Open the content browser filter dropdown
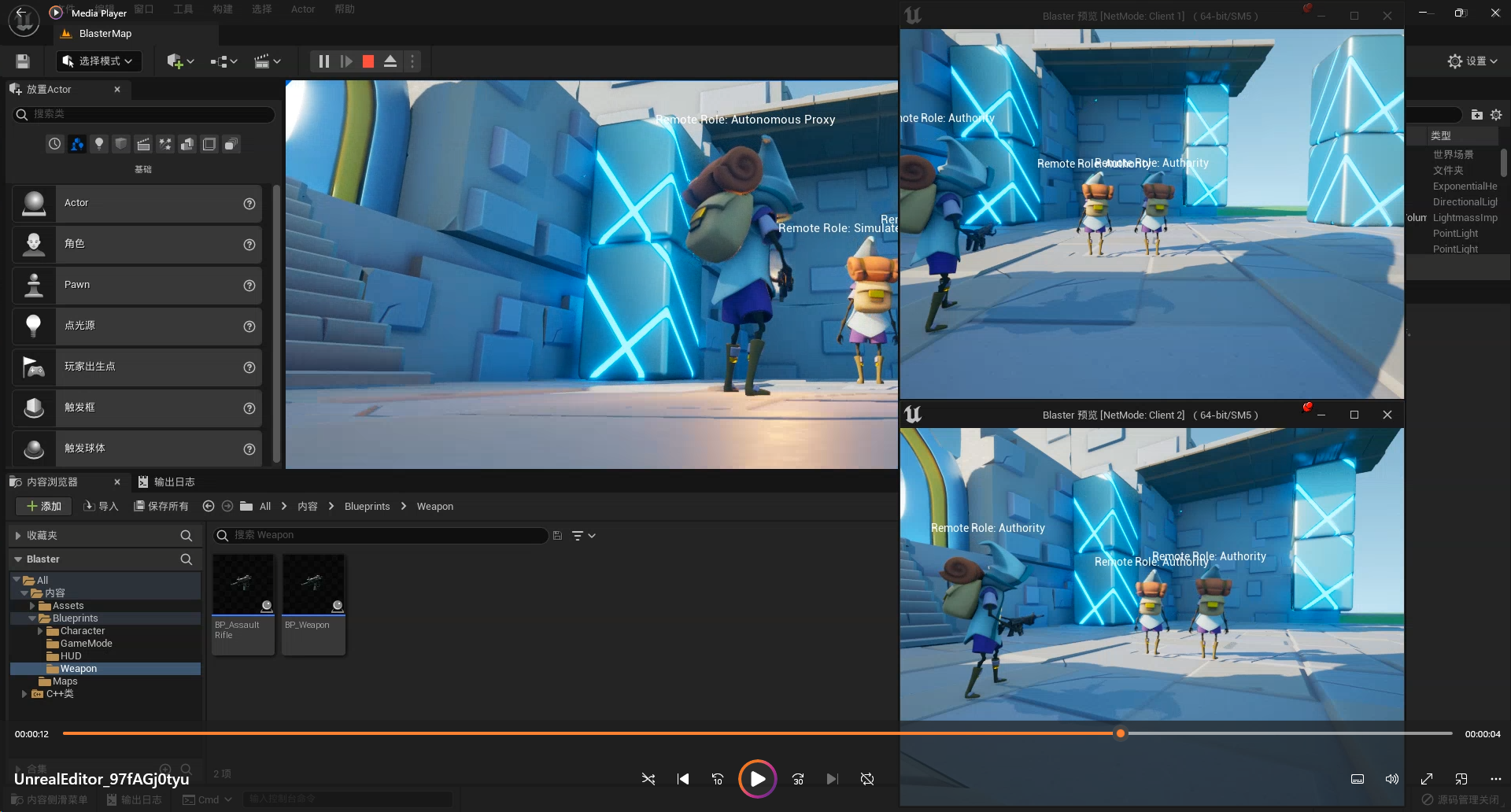 coord(584,536)
